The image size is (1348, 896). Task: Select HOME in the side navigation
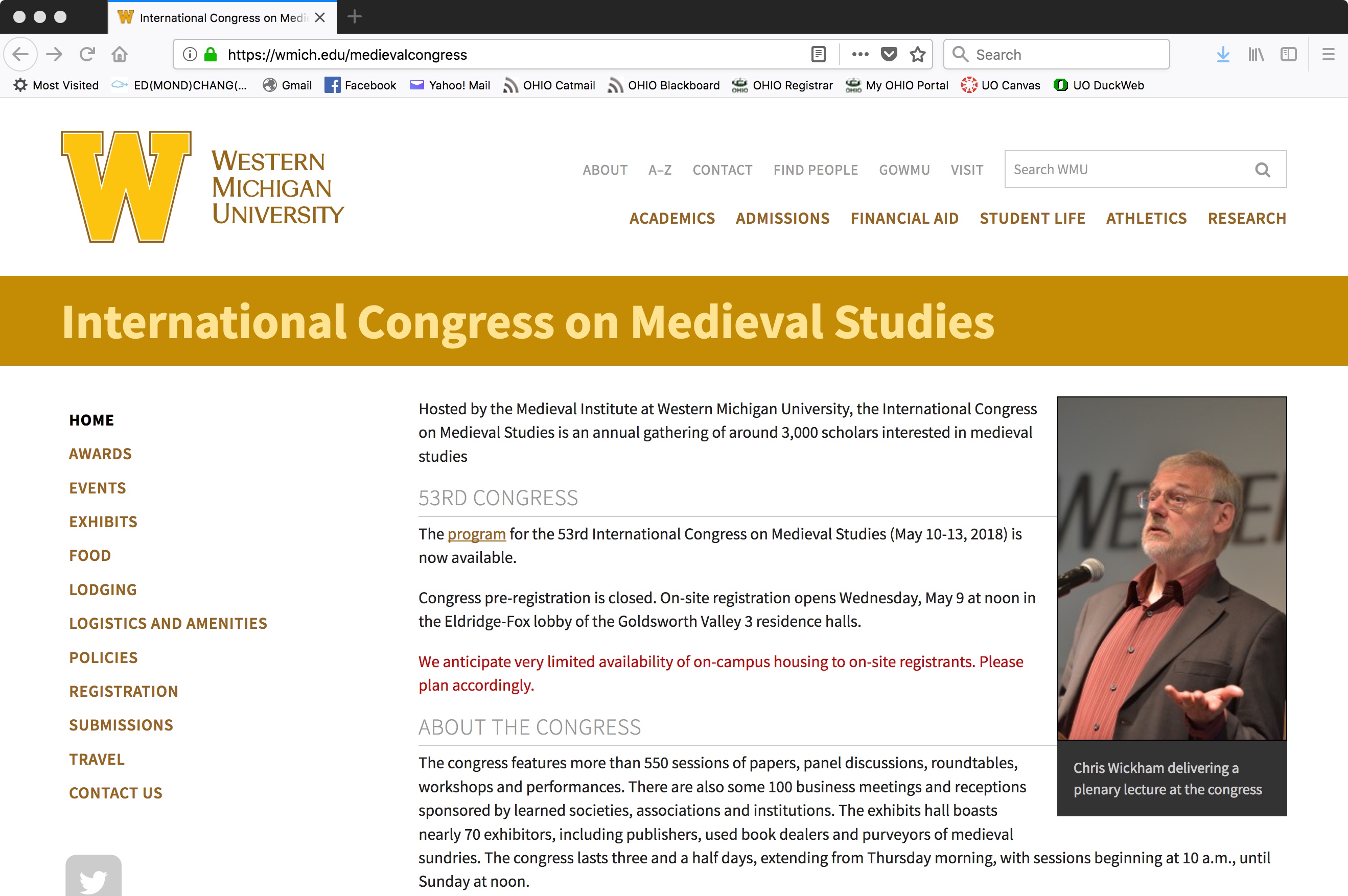(x=91, y=420)
